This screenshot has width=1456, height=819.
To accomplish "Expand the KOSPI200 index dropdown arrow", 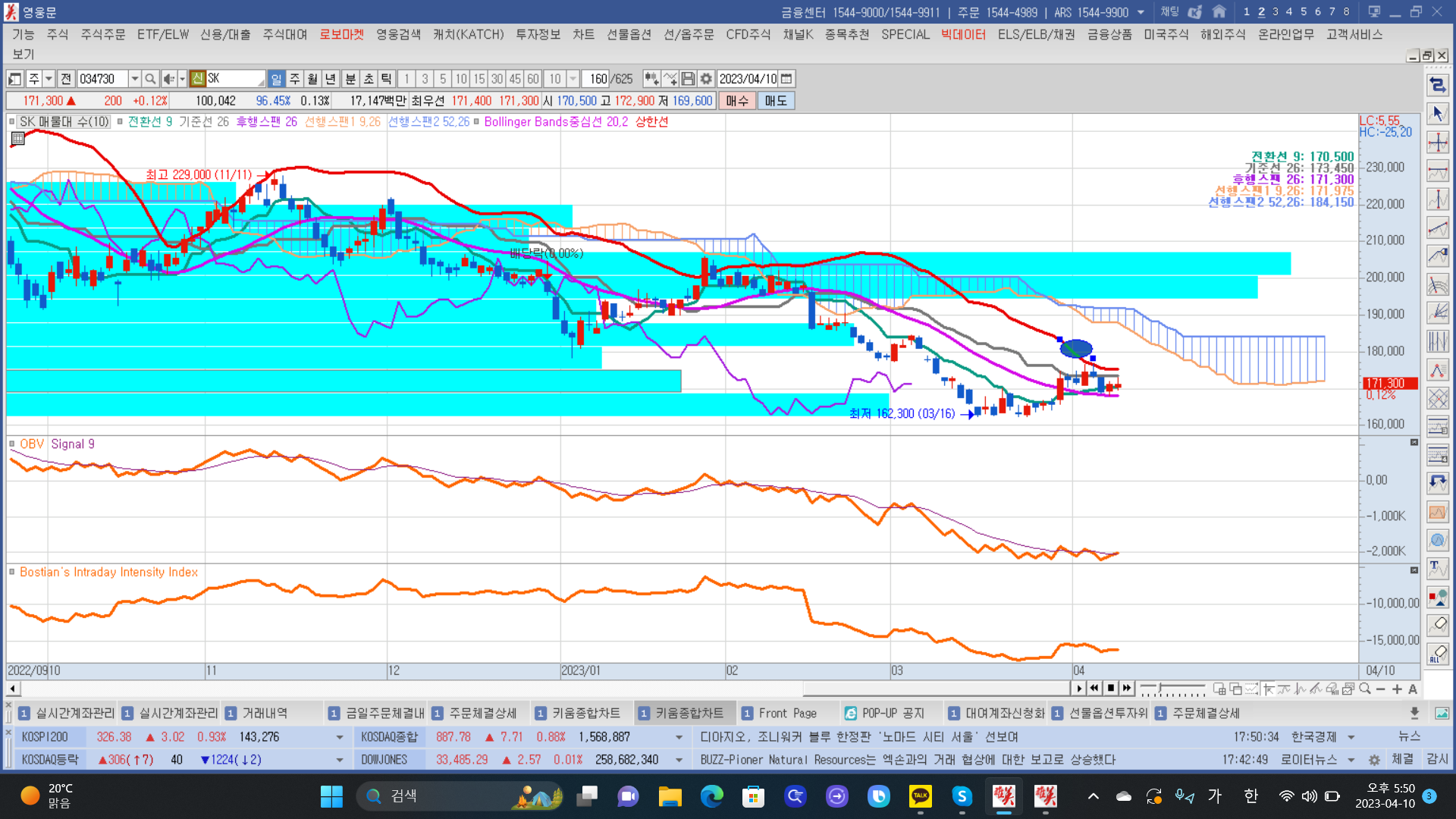I will pyautogui.click(x=339, y=737).
